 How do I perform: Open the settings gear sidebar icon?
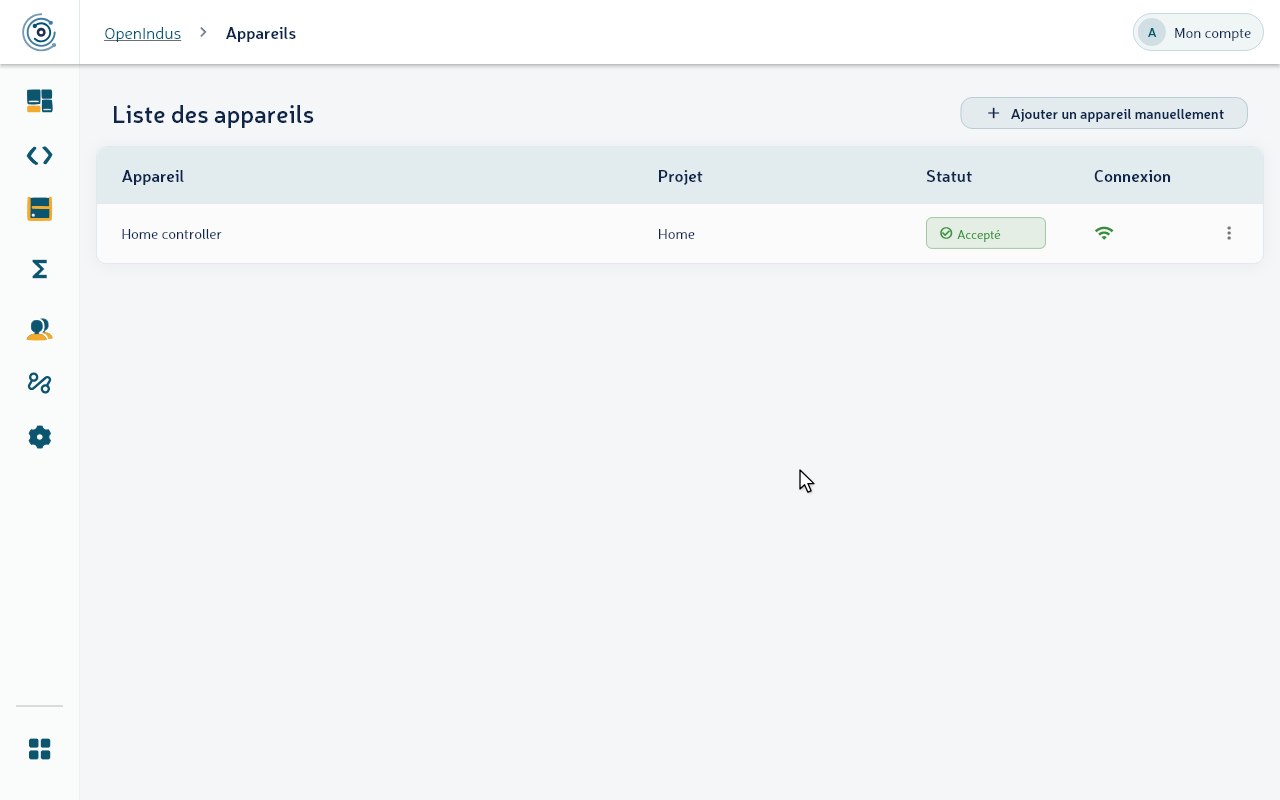[39, 437]
